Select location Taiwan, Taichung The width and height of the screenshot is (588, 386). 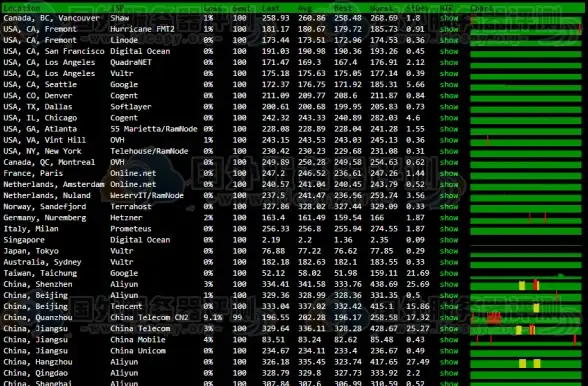[40, 273]
